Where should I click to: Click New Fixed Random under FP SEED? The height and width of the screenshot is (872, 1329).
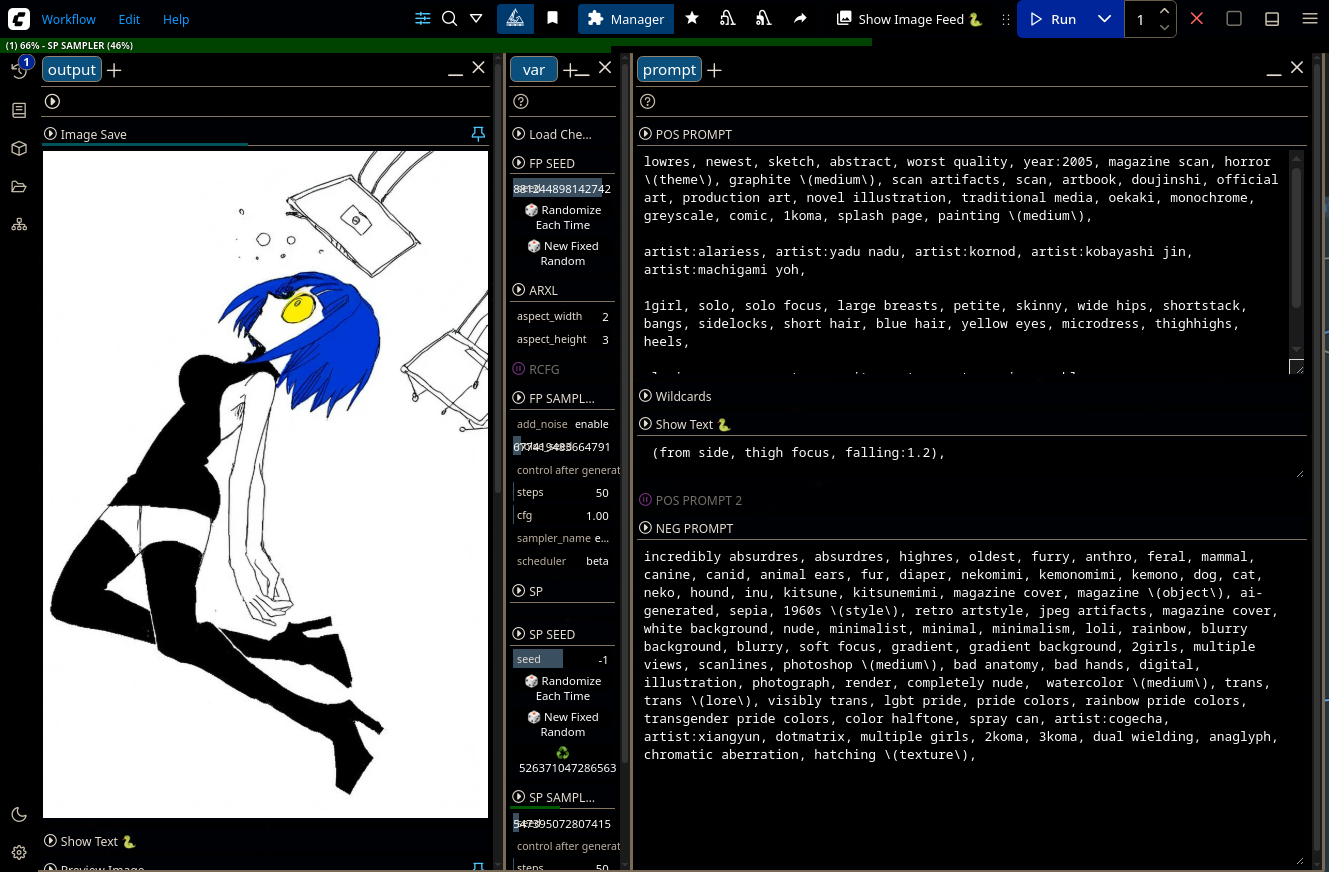point(563,253)
